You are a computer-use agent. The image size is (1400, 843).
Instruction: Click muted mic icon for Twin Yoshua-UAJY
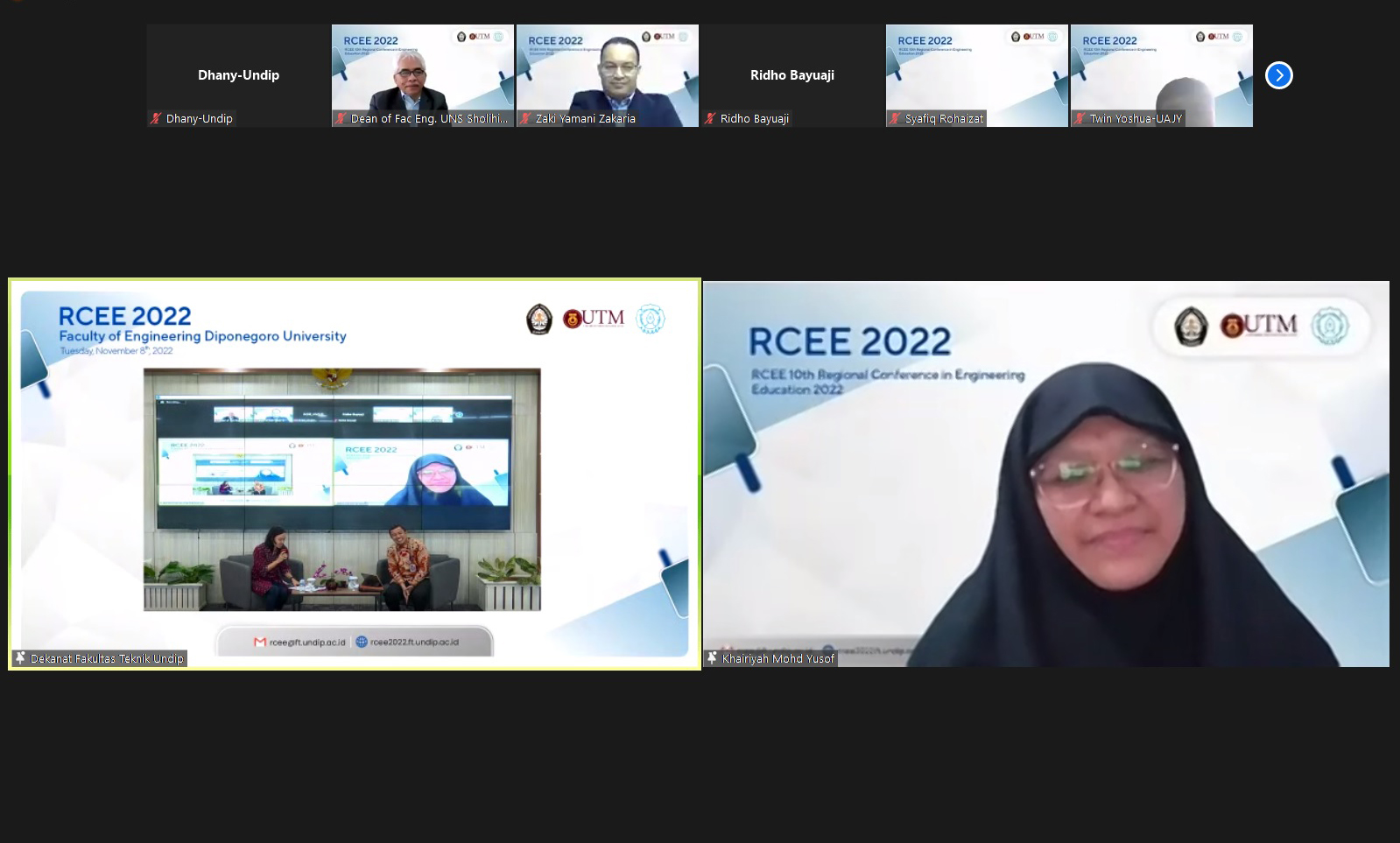click(1080, 119)
